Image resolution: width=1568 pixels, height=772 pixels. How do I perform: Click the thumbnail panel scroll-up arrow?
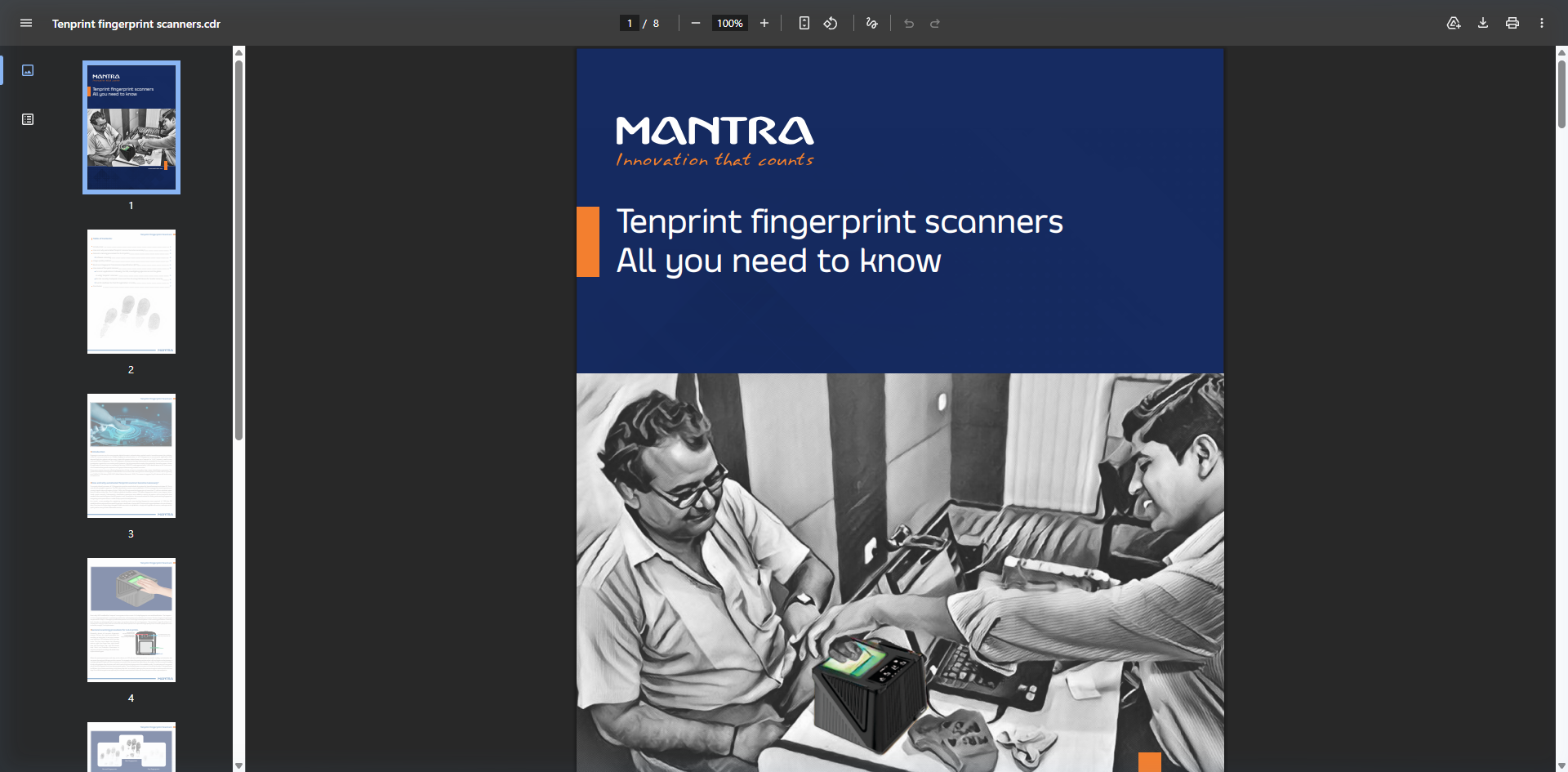pyautogui.click(x=239, y=52)
